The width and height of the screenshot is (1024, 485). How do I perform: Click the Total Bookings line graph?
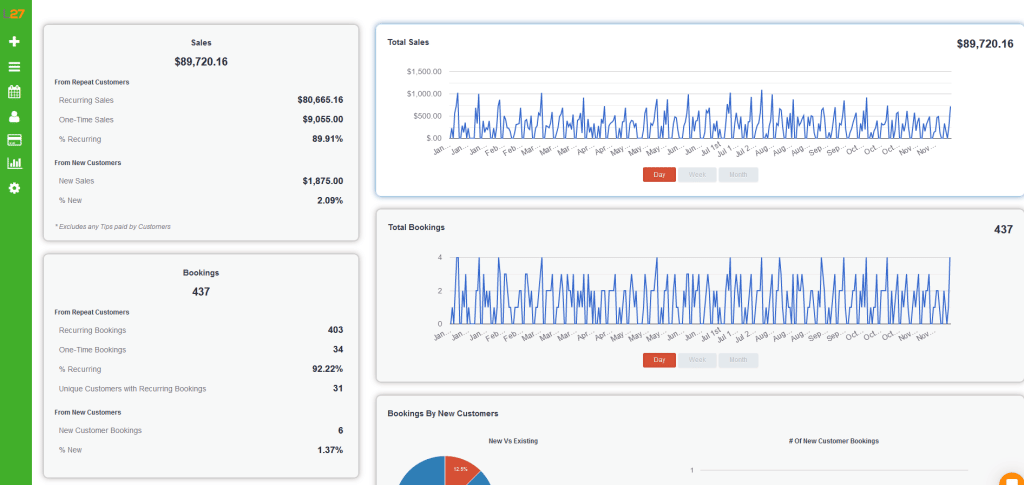pyautogui.click(x=699, y=290)
